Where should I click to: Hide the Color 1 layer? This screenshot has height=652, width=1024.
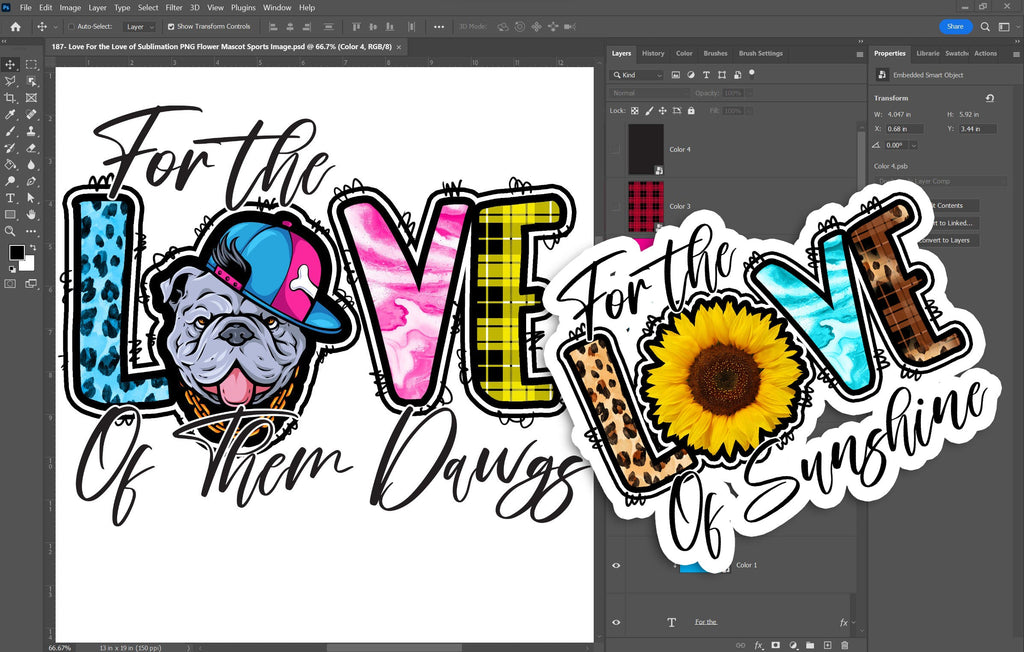click(616, 566)
